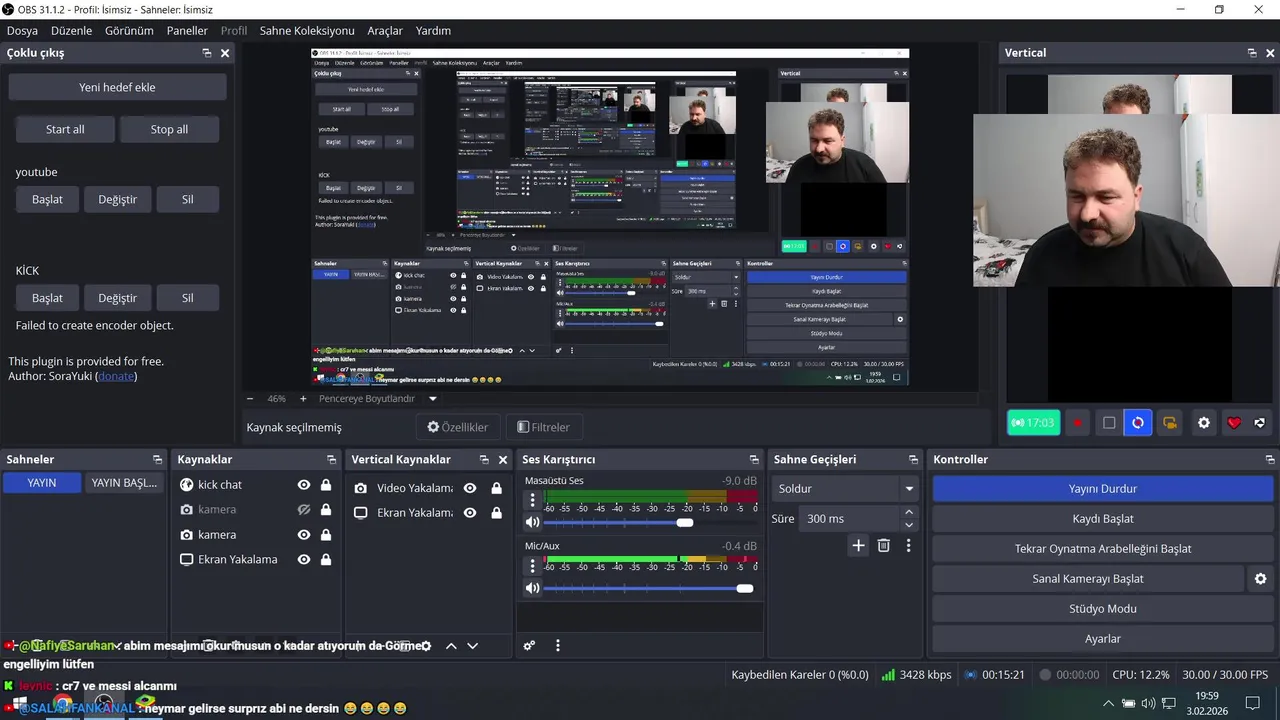Move vertical source down with the down arrow

(x=473, y=646)
